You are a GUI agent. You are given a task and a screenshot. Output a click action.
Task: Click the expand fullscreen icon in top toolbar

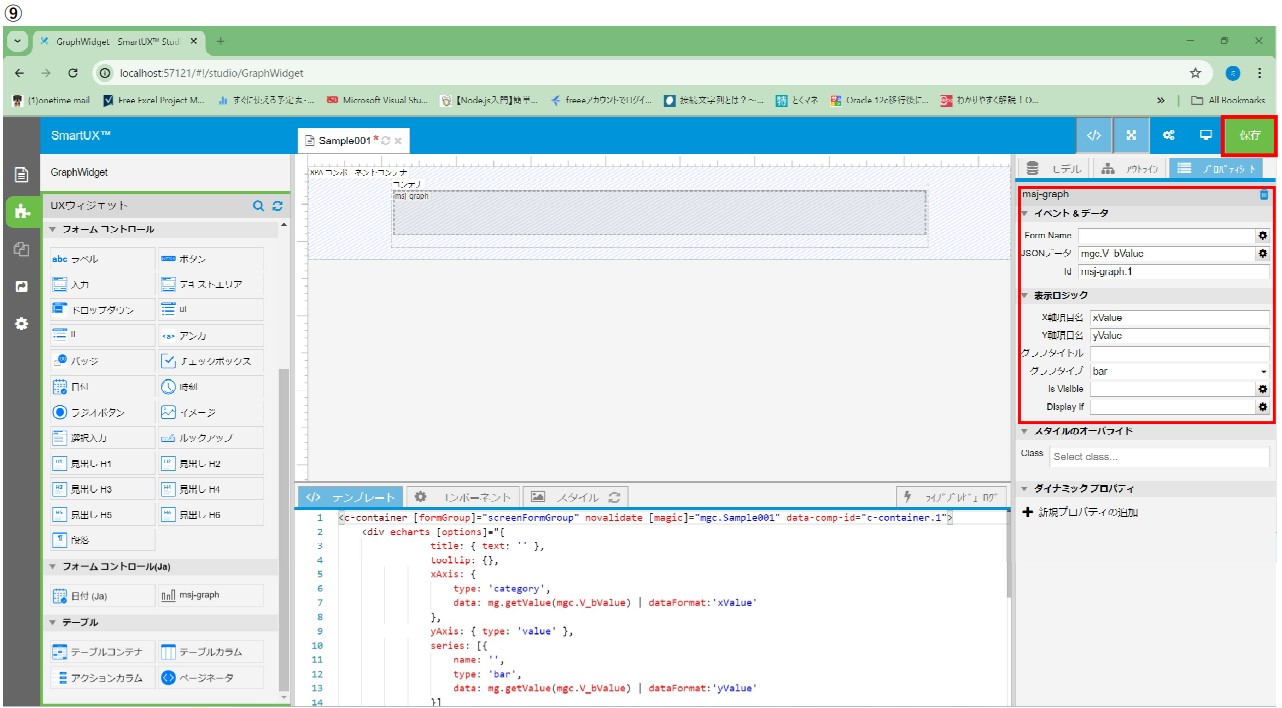pos(1131,135)
